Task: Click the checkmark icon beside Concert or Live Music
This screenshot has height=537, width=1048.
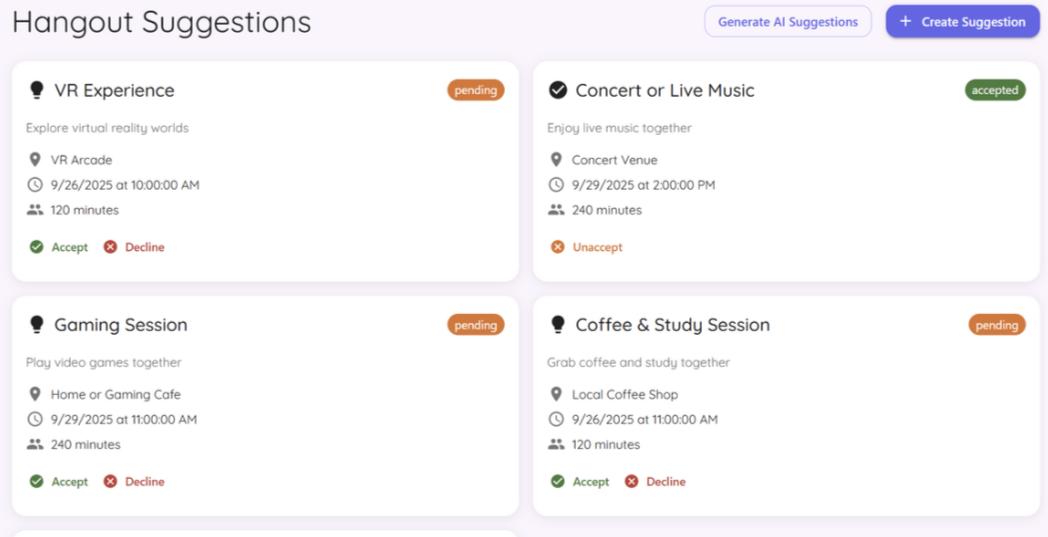Action: (x=558, y=90)
